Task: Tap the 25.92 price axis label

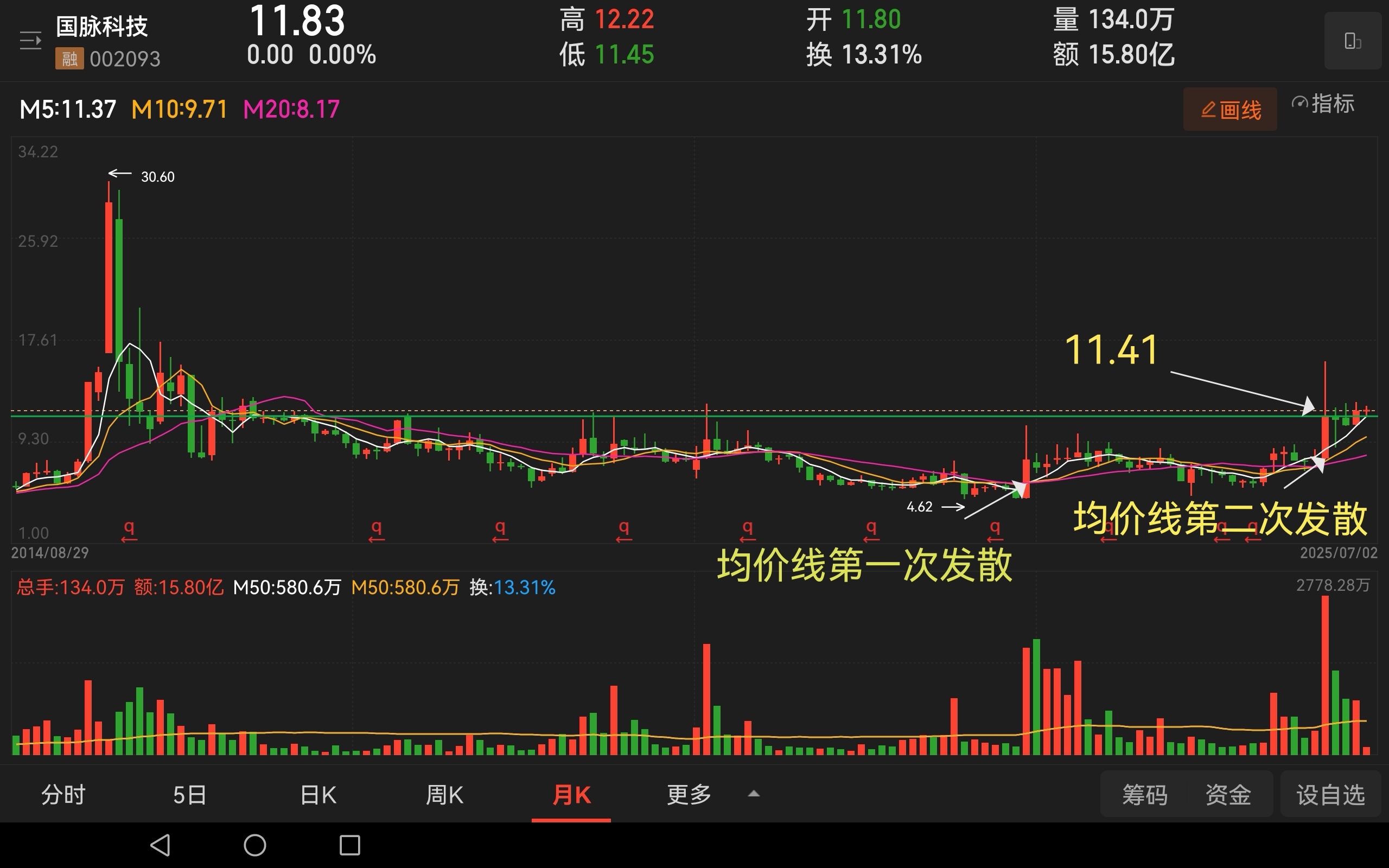Action: pos(38,242)
